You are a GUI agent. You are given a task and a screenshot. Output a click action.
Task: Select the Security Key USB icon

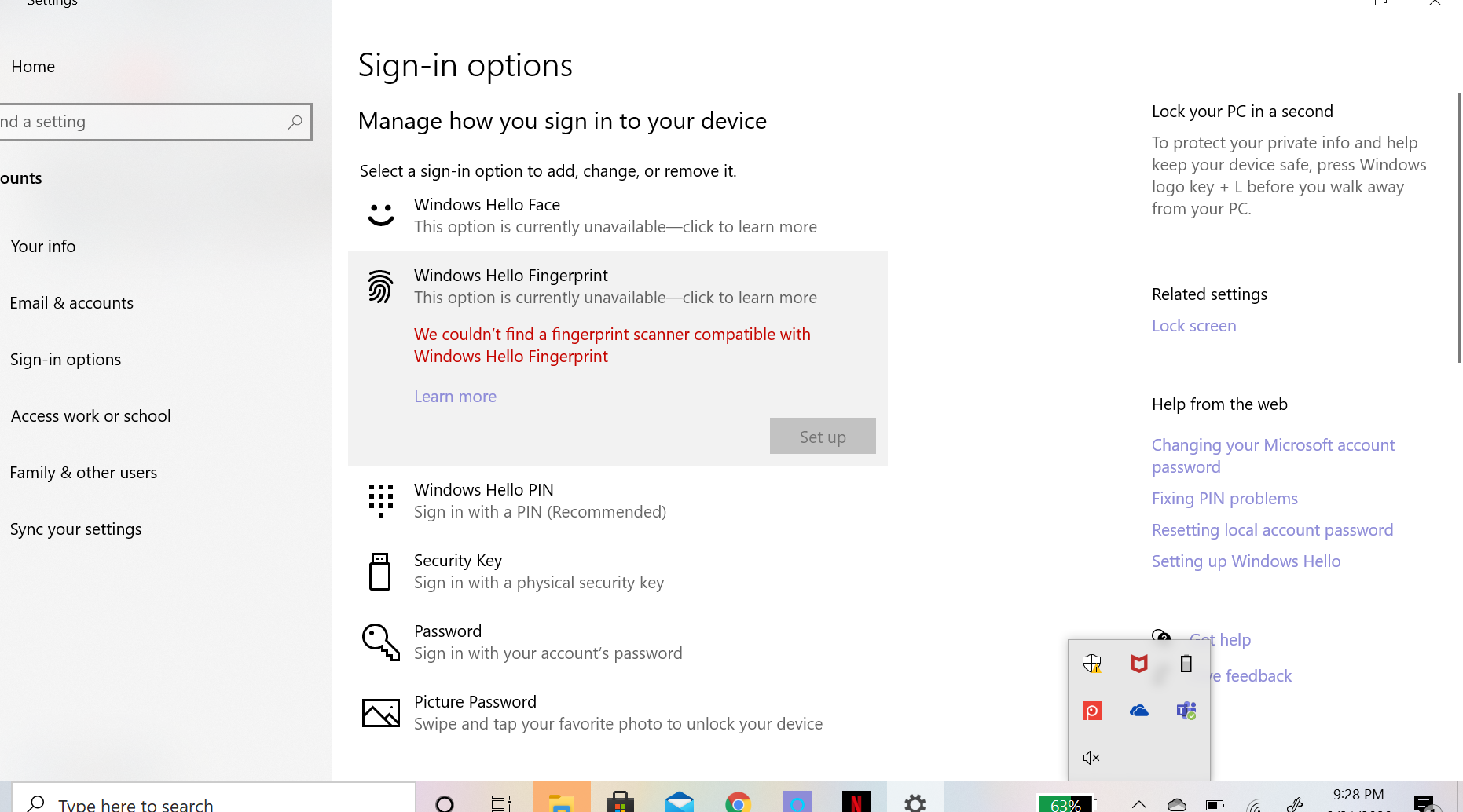380,571
